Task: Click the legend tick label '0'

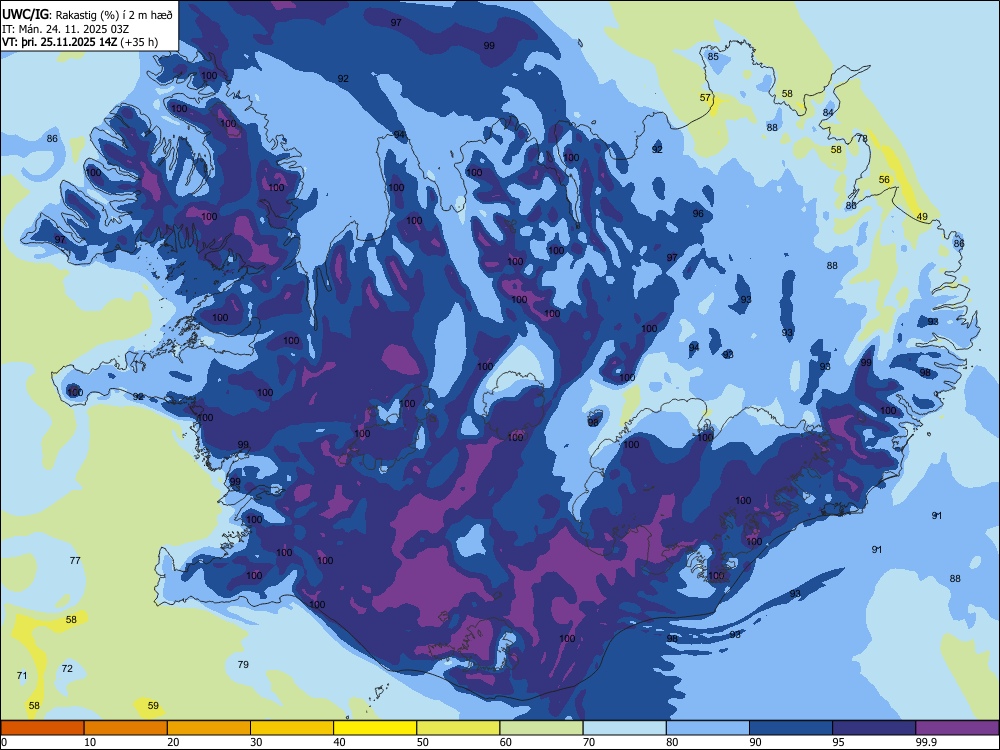Action: 4,742
